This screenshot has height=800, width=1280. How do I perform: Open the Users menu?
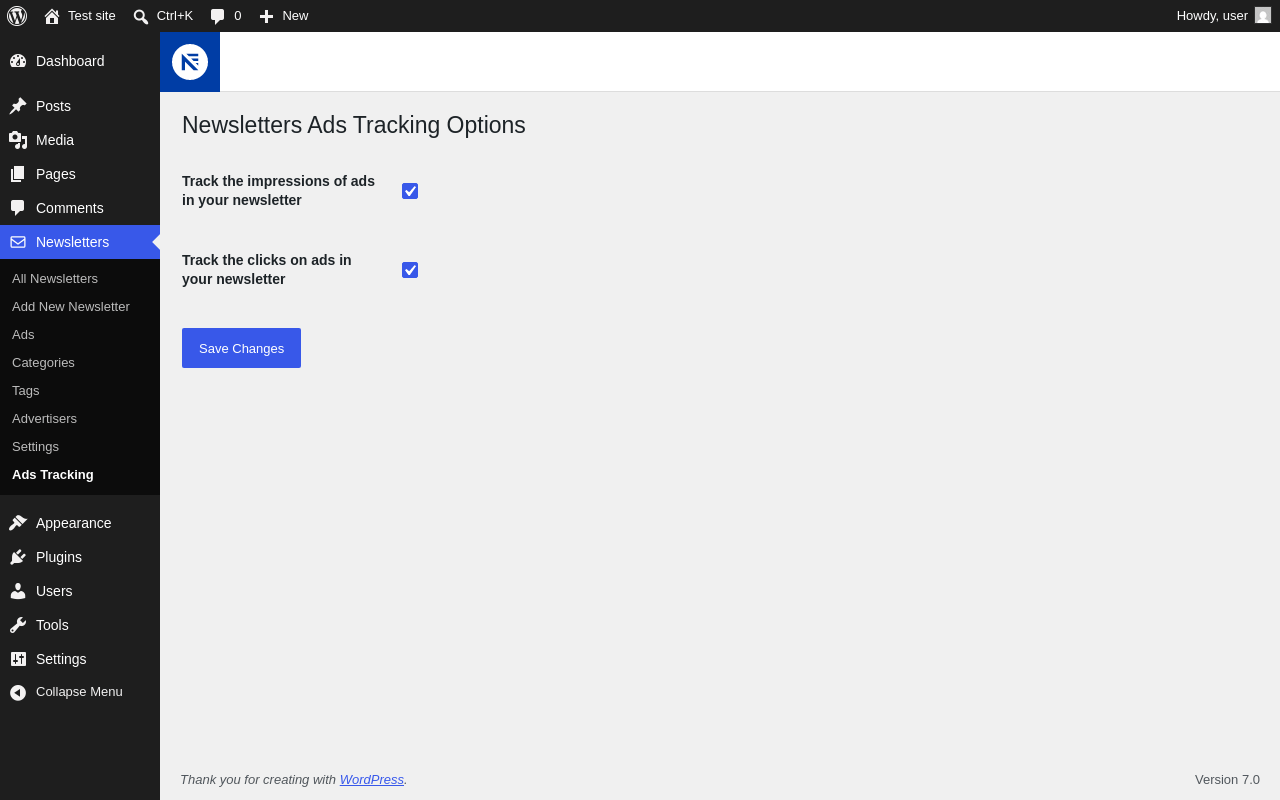(80, 591)
